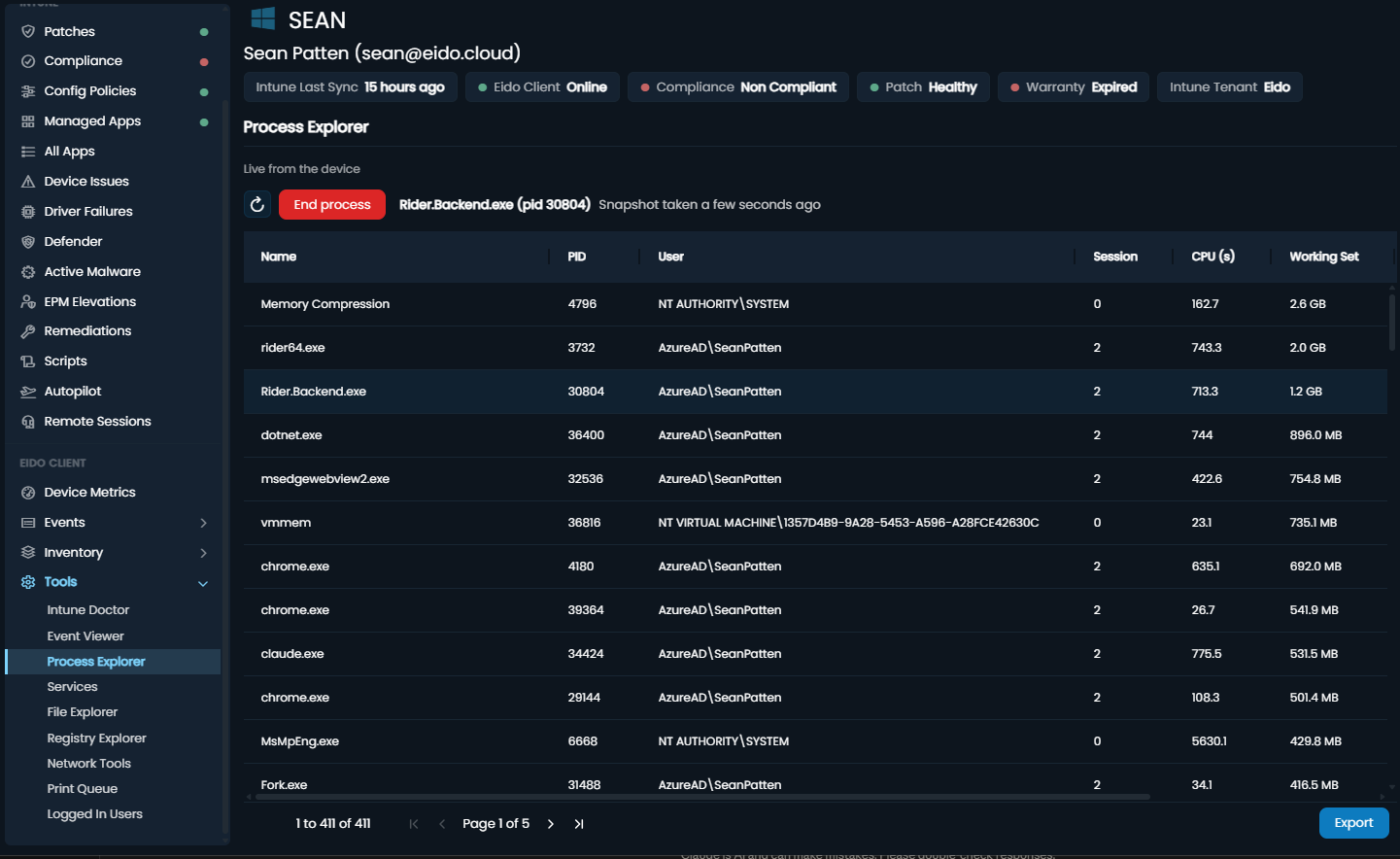Viewport: 1400px width, 859px height.
Task: Click the All Apps list icon
Action: tap(28, 152)
